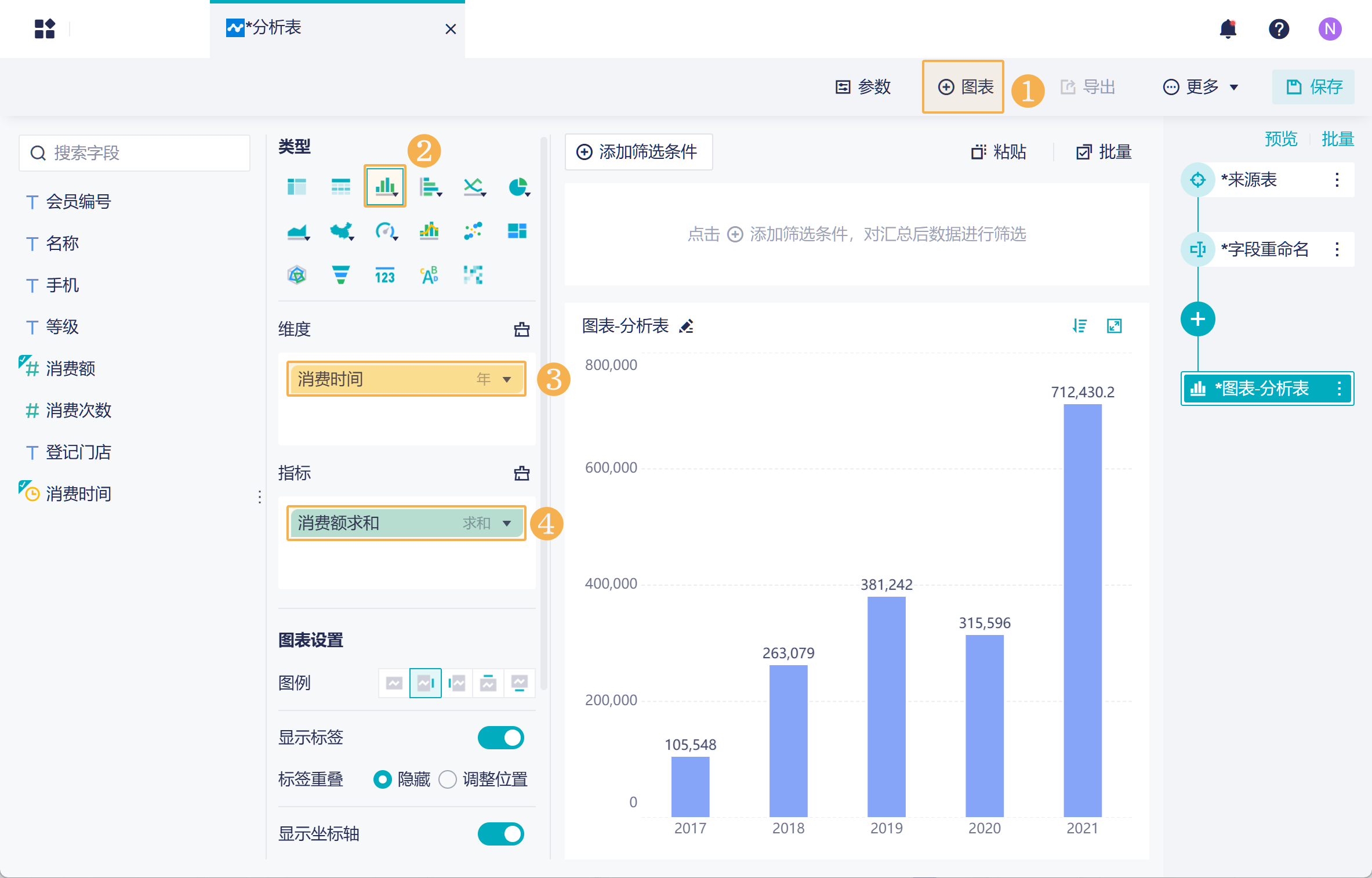Open the notifications bell
The image size is (1372, 878).
(x=1228, y=28)
